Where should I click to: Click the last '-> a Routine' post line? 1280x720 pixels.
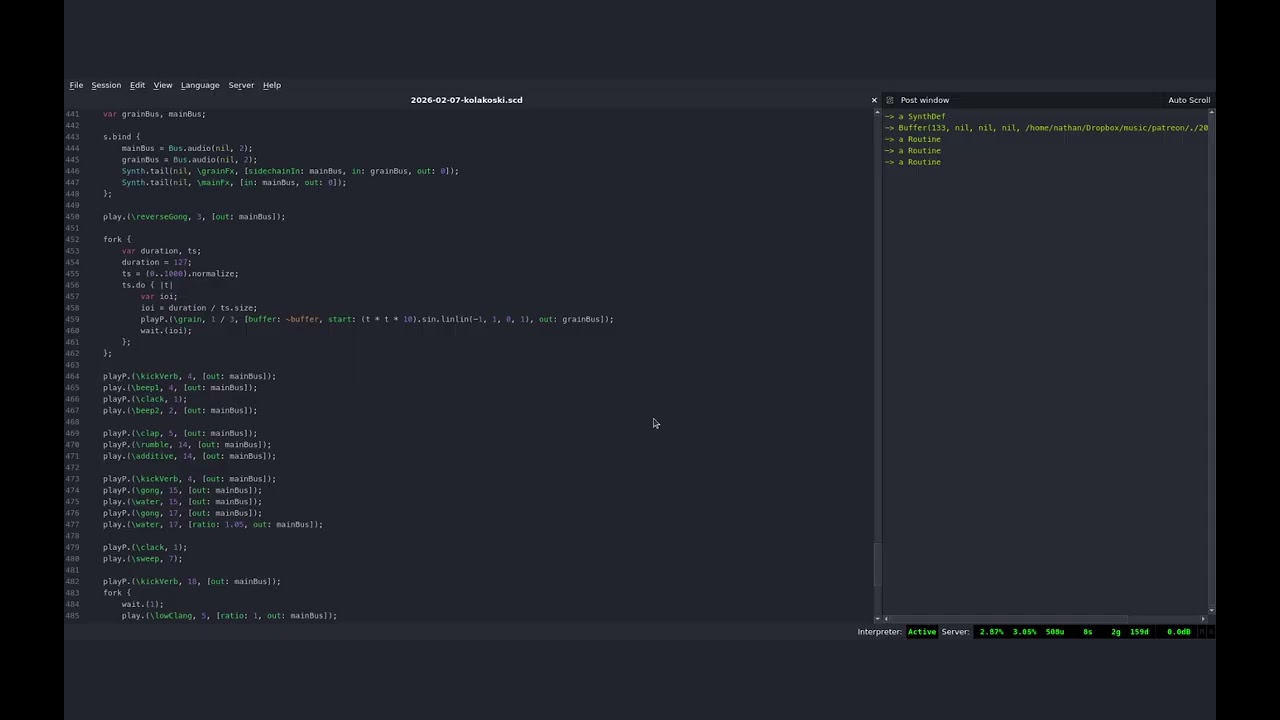912,162
